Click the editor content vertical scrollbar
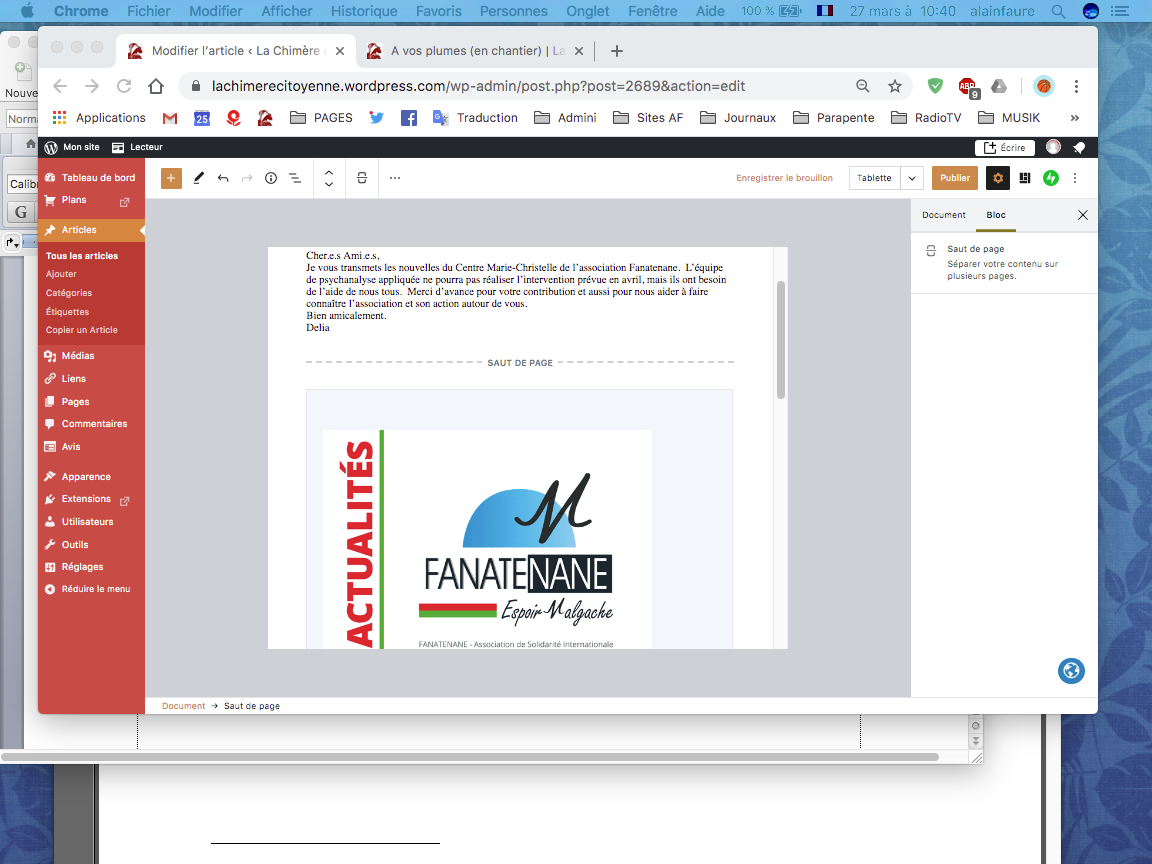The image size is (1152, 864). coord(781,340)
